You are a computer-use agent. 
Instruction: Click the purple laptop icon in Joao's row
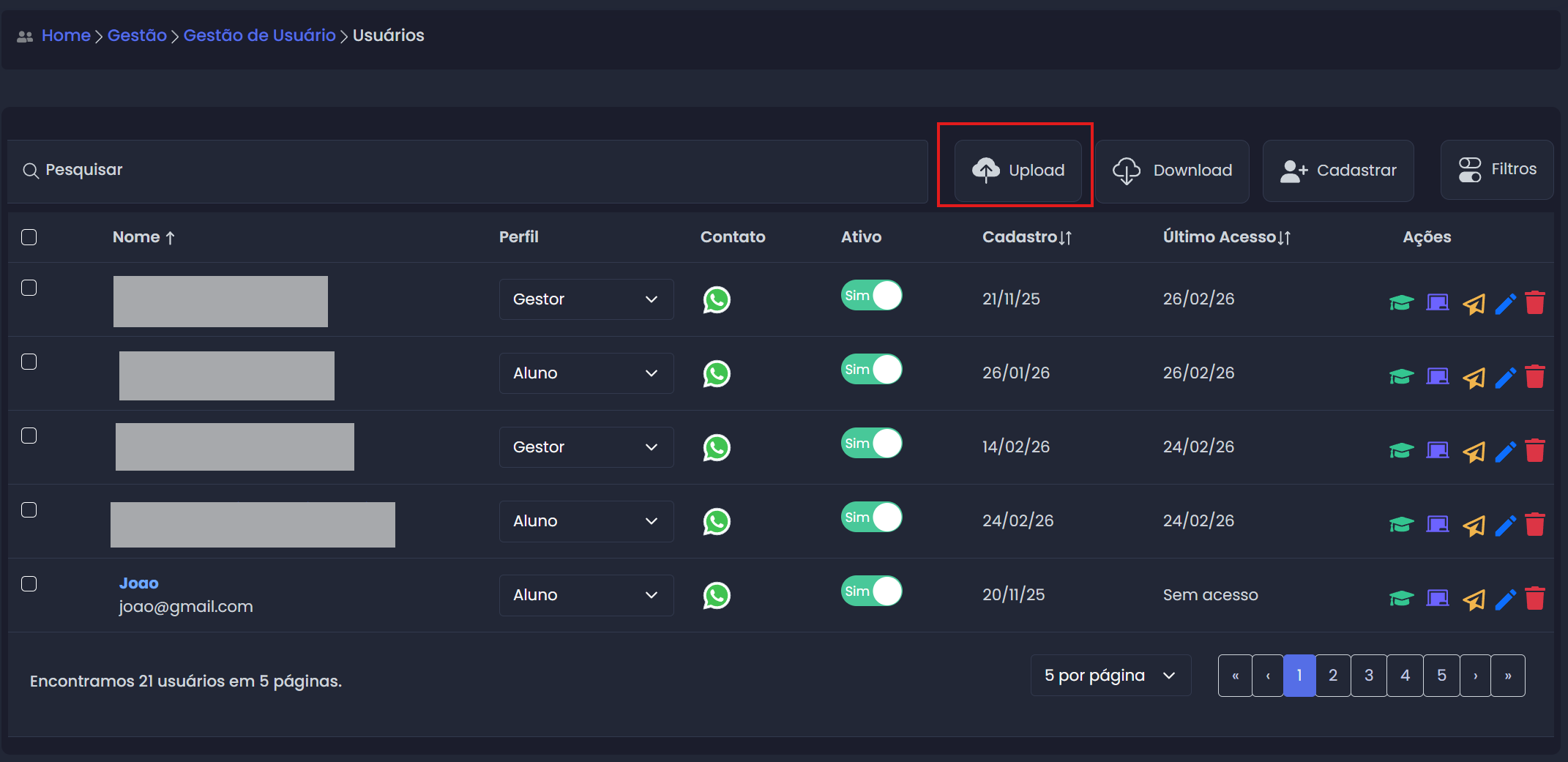(x=1437, y=598)
